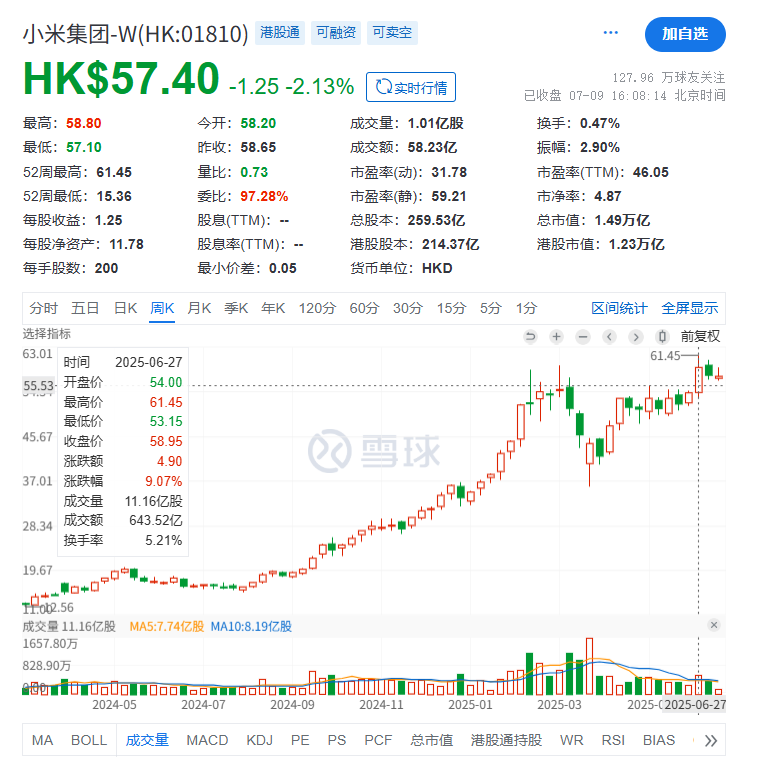Select the RSI indicator tab
Image resolution: width=760 pixels, height=771 pixels.
pyautogui.click(x=613, y=741)
